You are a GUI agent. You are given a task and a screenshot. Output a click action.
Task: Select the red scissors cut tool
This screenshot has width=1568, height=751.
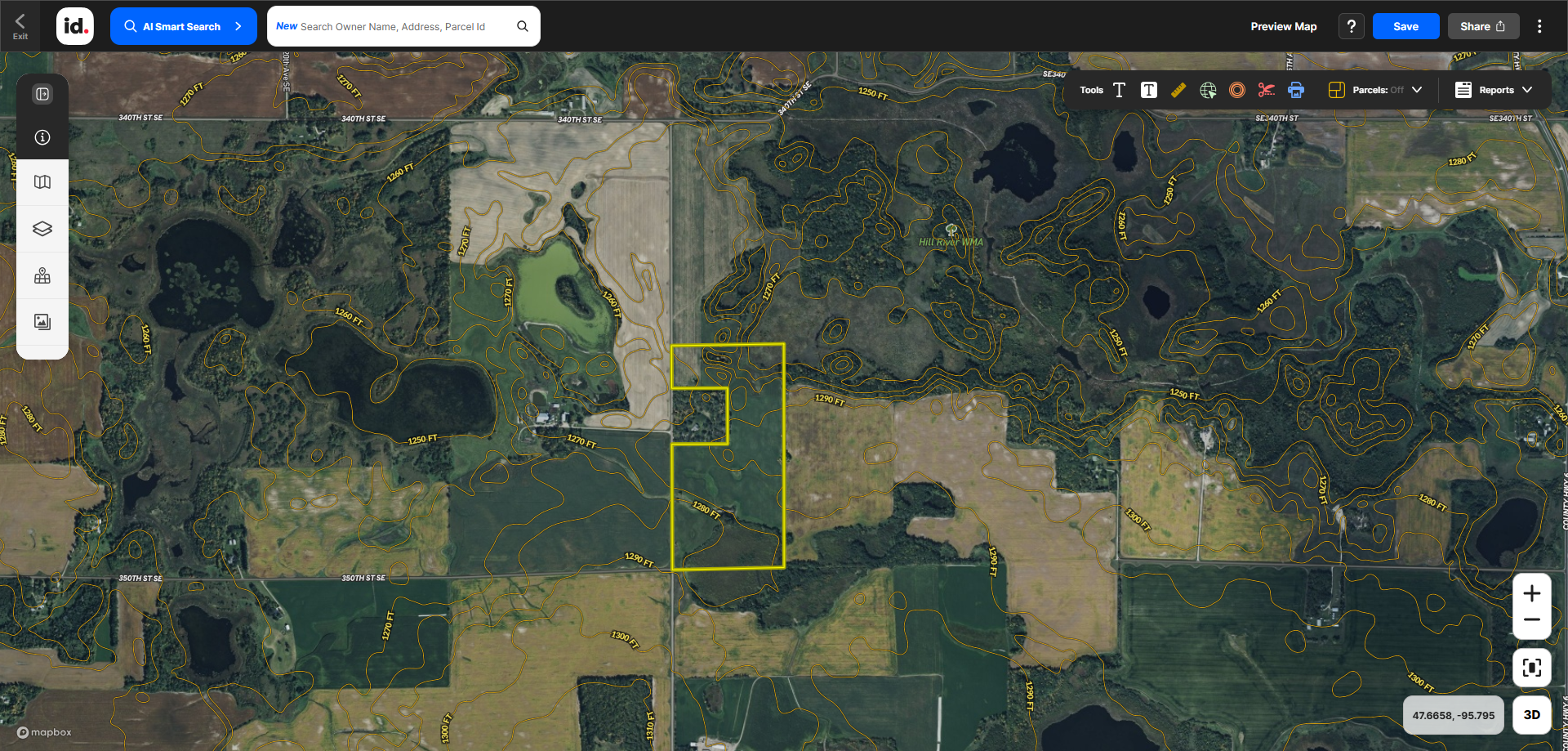[1267, 90]
